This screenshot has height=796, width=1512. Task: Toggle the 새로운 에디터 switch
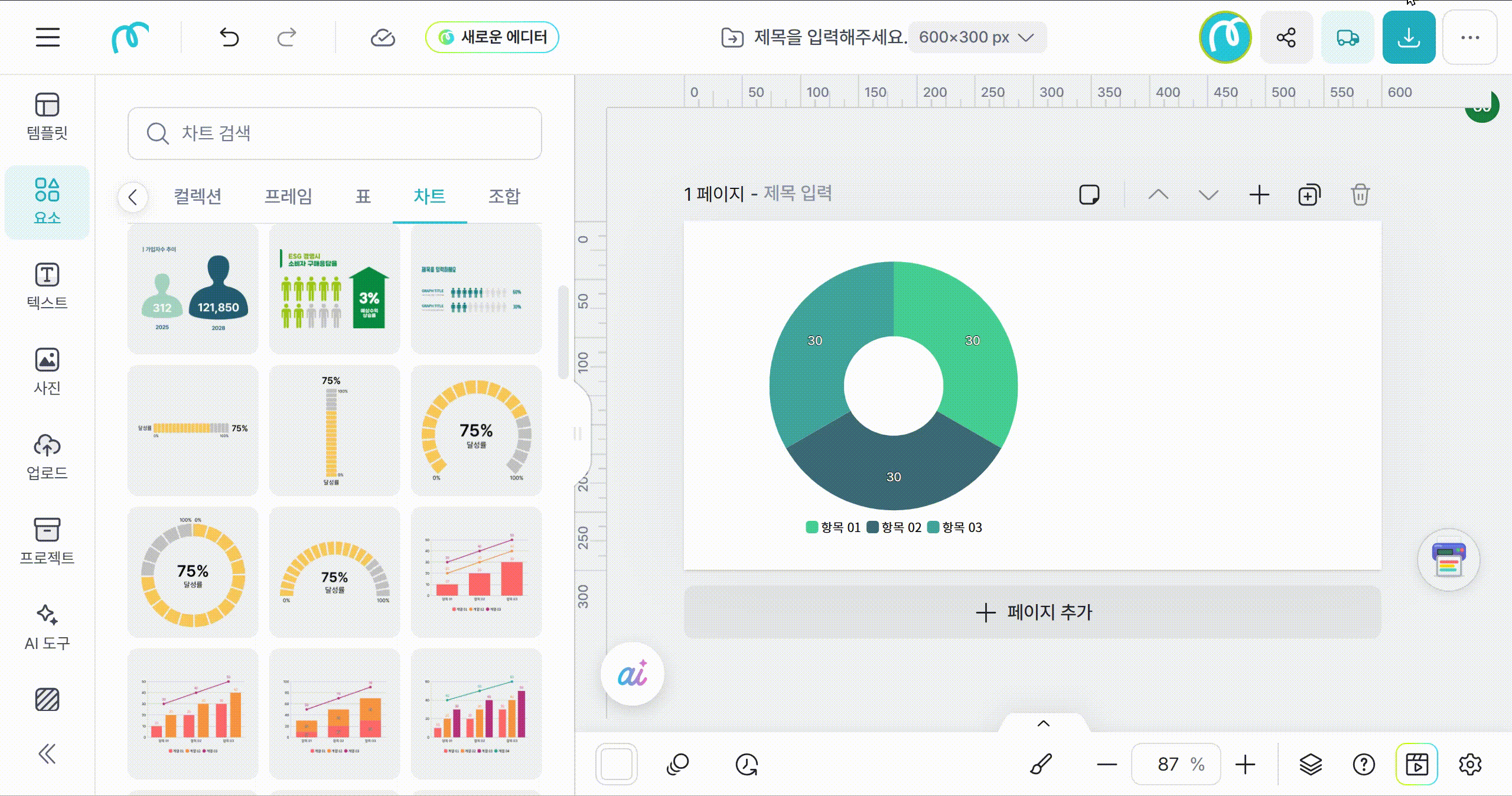[492, 37]
